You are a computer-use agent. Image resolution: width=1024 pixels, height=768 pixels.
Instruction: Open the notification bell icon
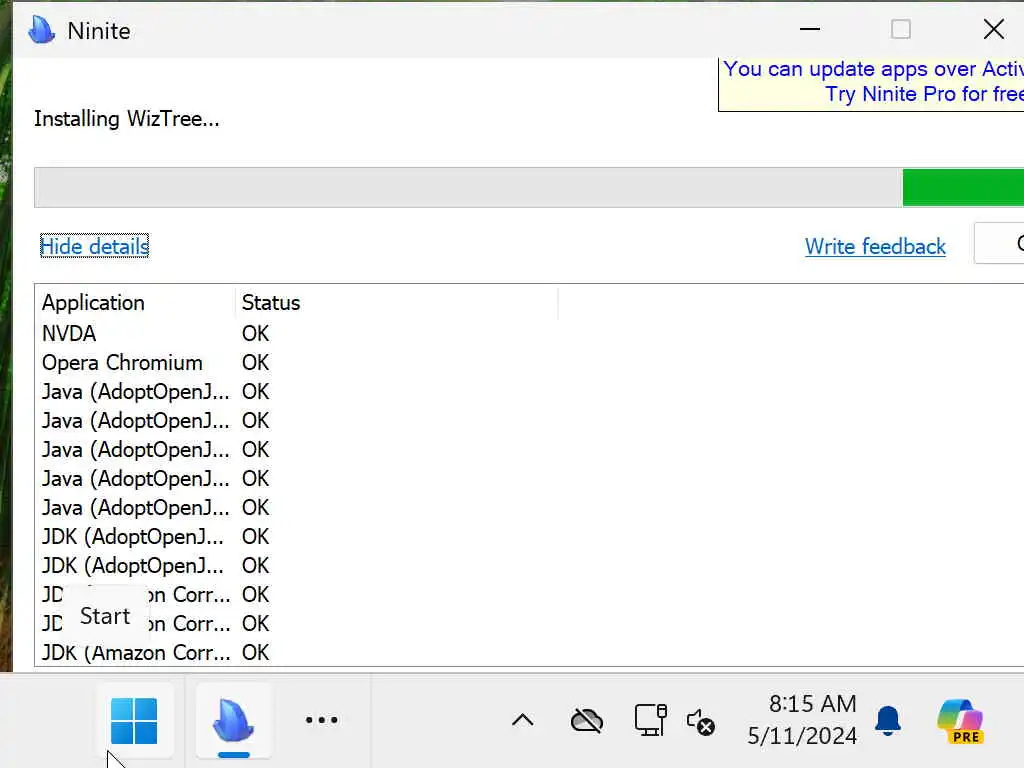[888, 721]
